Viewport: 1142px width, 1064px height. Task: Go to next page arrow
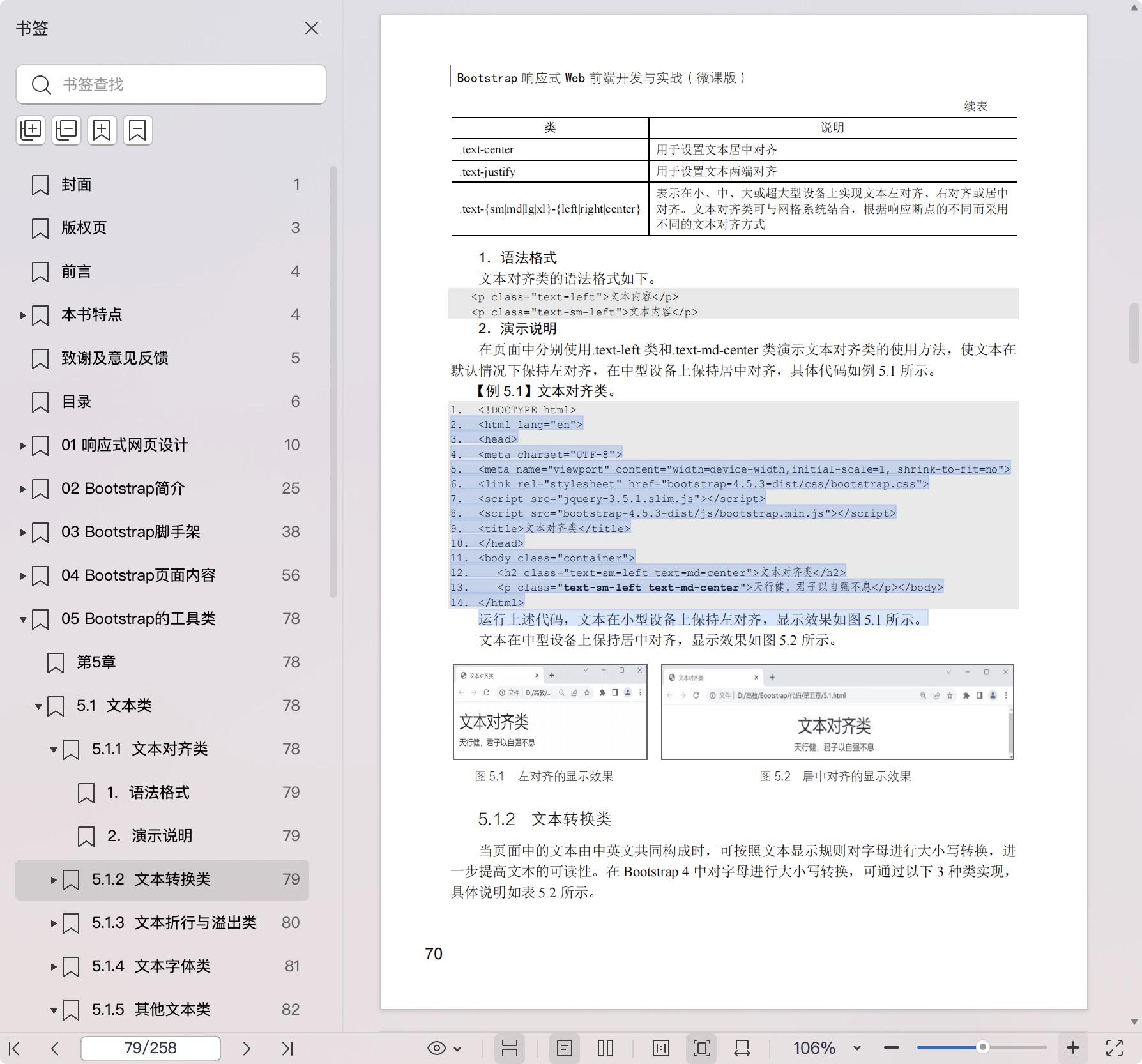247,1048
